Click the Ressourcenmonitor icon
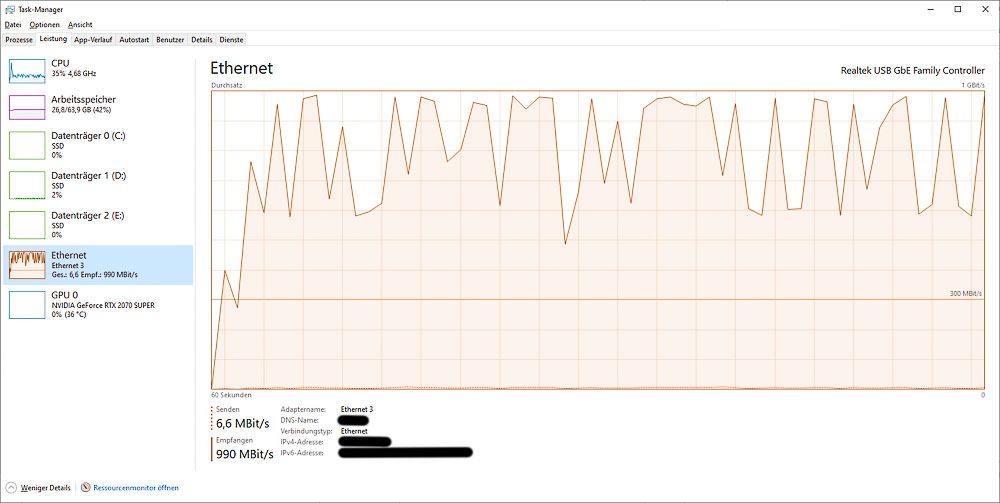 [x=85, y=488]
